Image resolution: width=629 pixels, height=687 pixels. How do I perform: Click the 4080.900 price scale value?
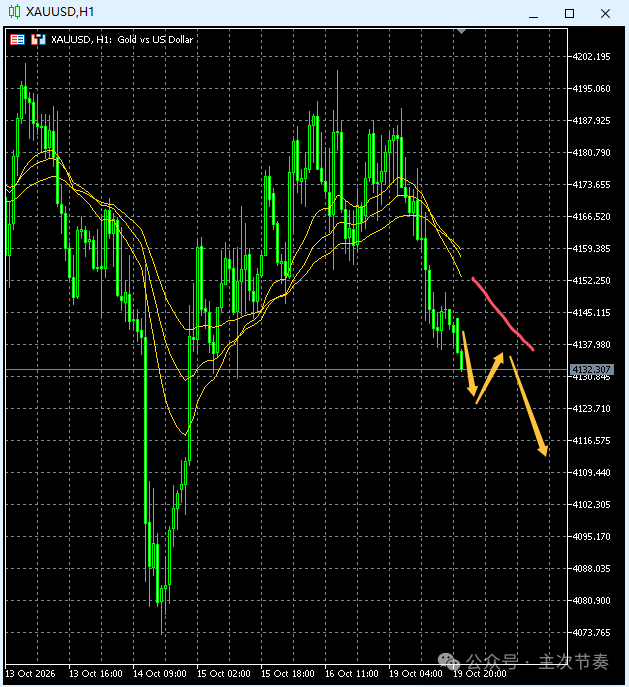coord(591,600)
